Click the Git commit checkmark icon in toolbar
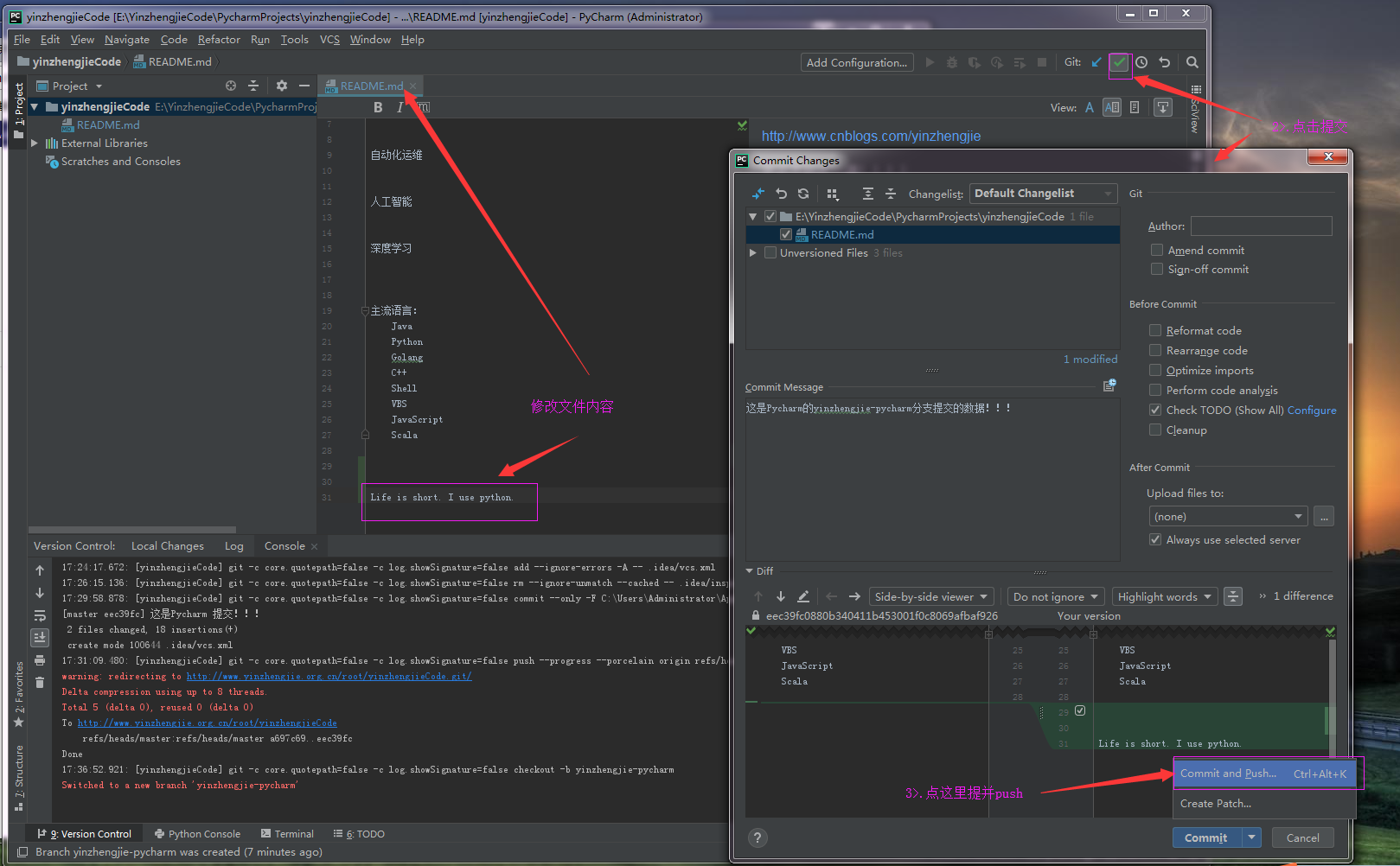 point(1119,62)
